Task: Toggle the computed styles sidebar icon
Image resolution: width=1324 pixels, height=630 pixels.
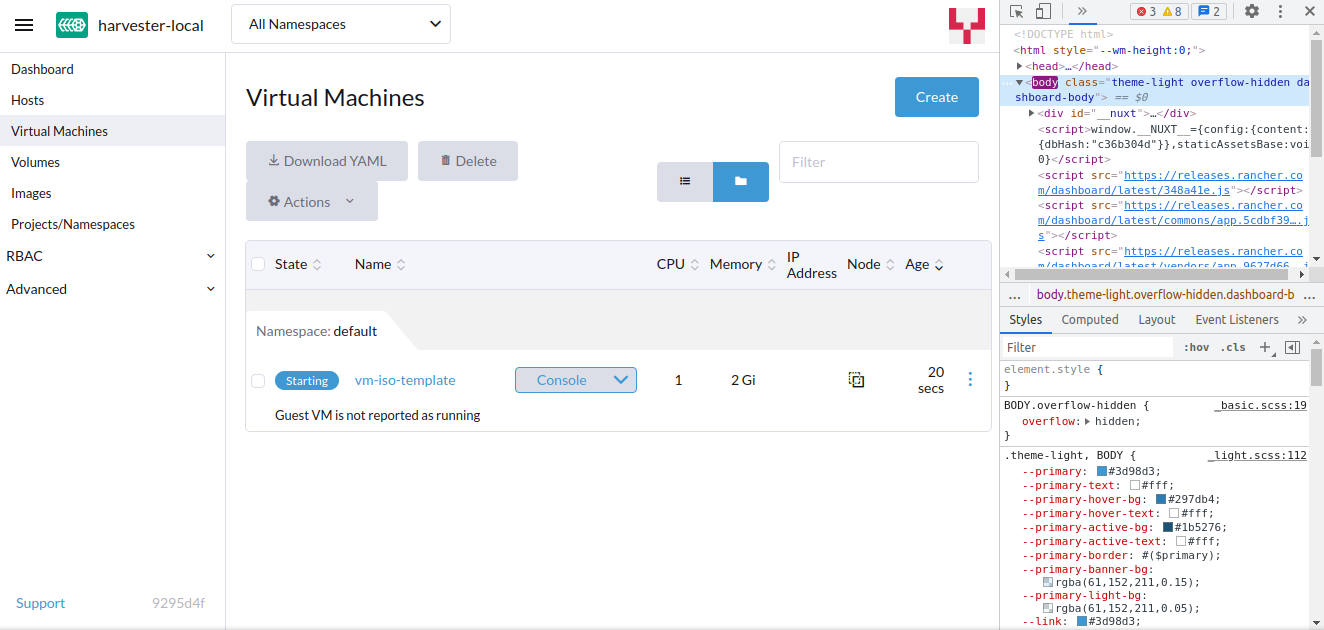Action: tap(1292, 347)
